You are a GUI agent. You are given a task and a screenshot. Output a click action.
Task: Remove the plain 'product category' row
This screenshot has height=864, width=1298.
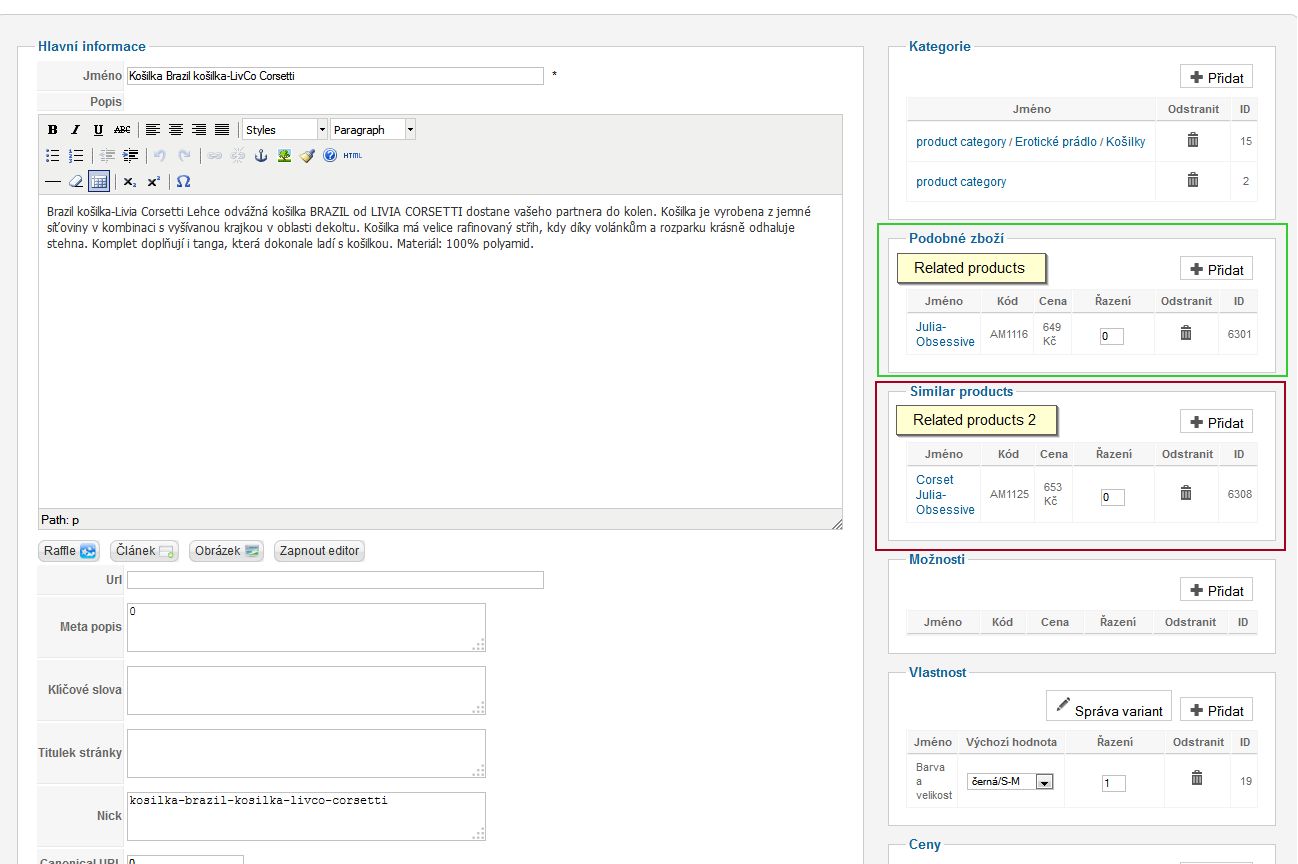point(1192,181)
